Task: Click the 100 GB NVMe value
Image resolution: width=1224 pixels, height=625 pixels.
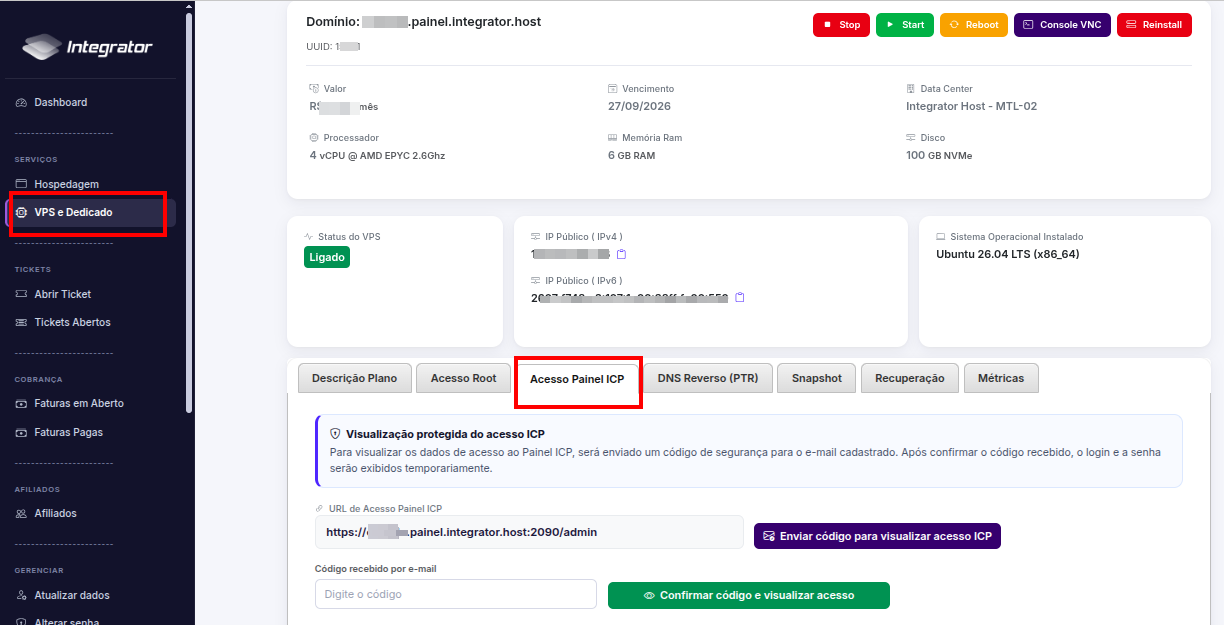Action: tap(939, 156)
